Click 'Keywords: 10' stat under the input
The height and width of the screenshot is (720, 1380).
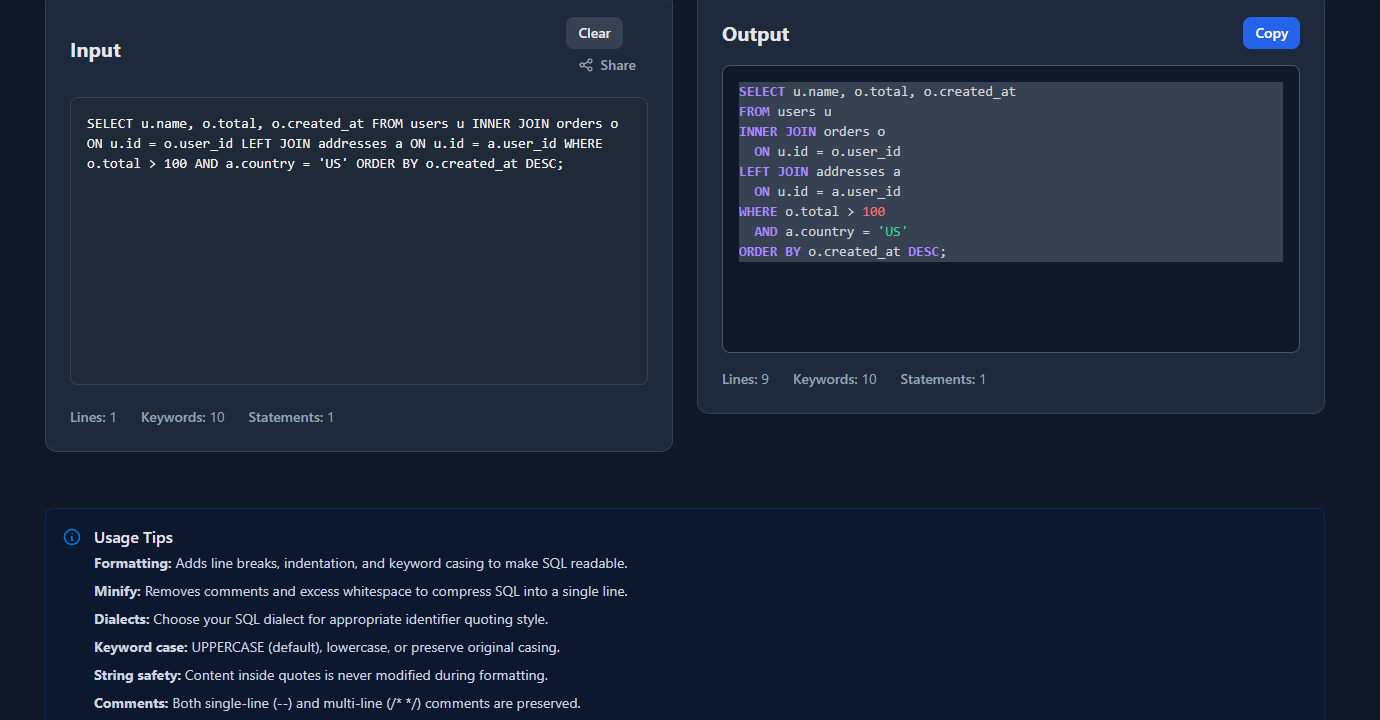183,417
